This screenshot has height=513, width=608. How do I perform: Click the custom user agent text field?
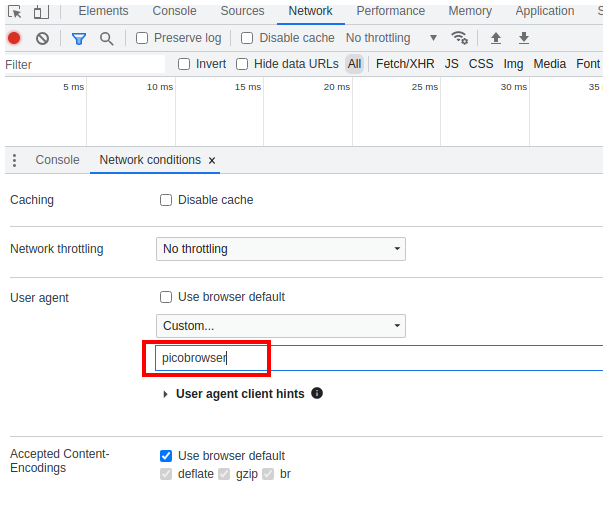(380, 358)
